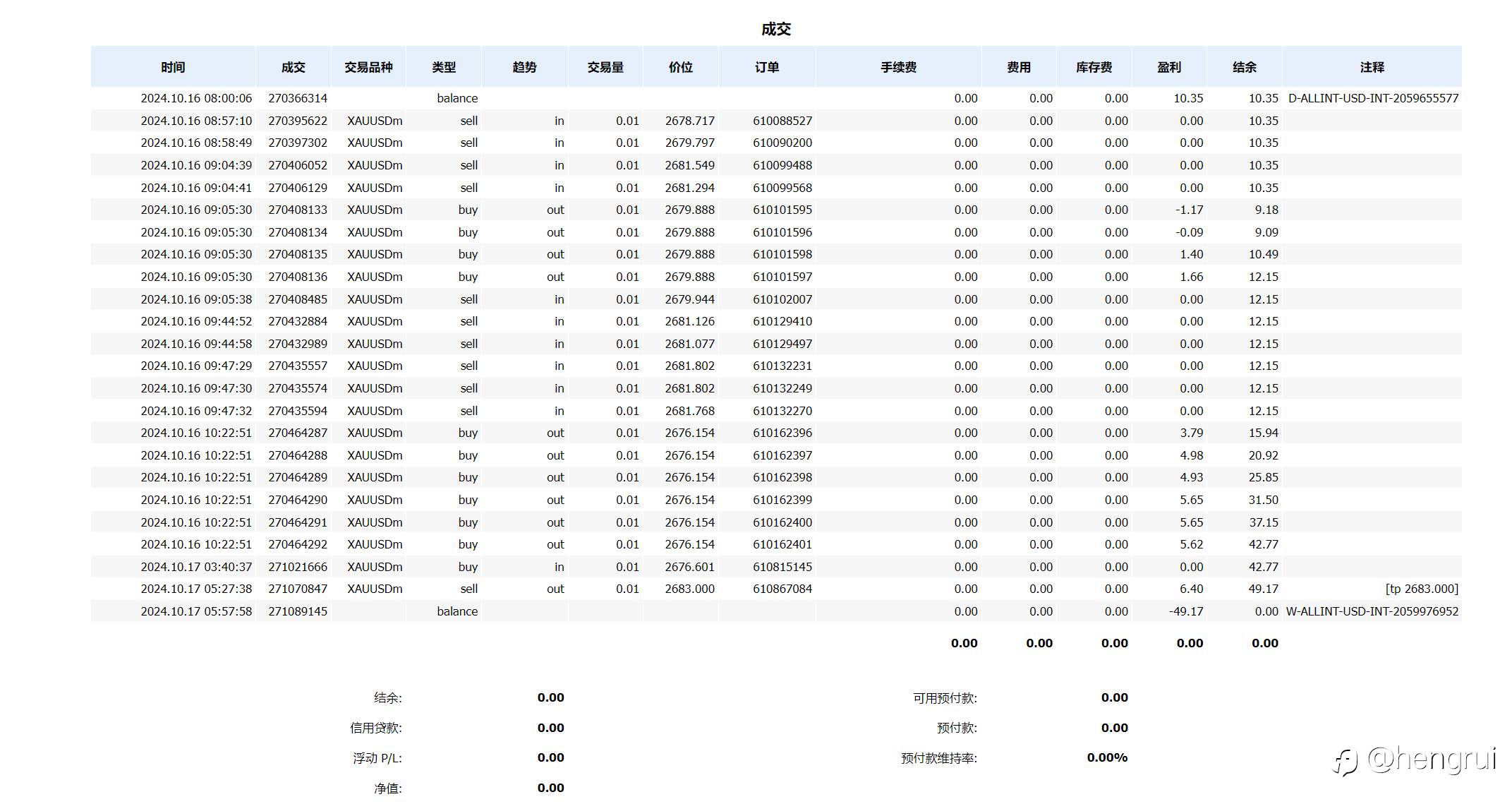Click the 预付款: summary label
1512x804 pixels.
point(957,728)
